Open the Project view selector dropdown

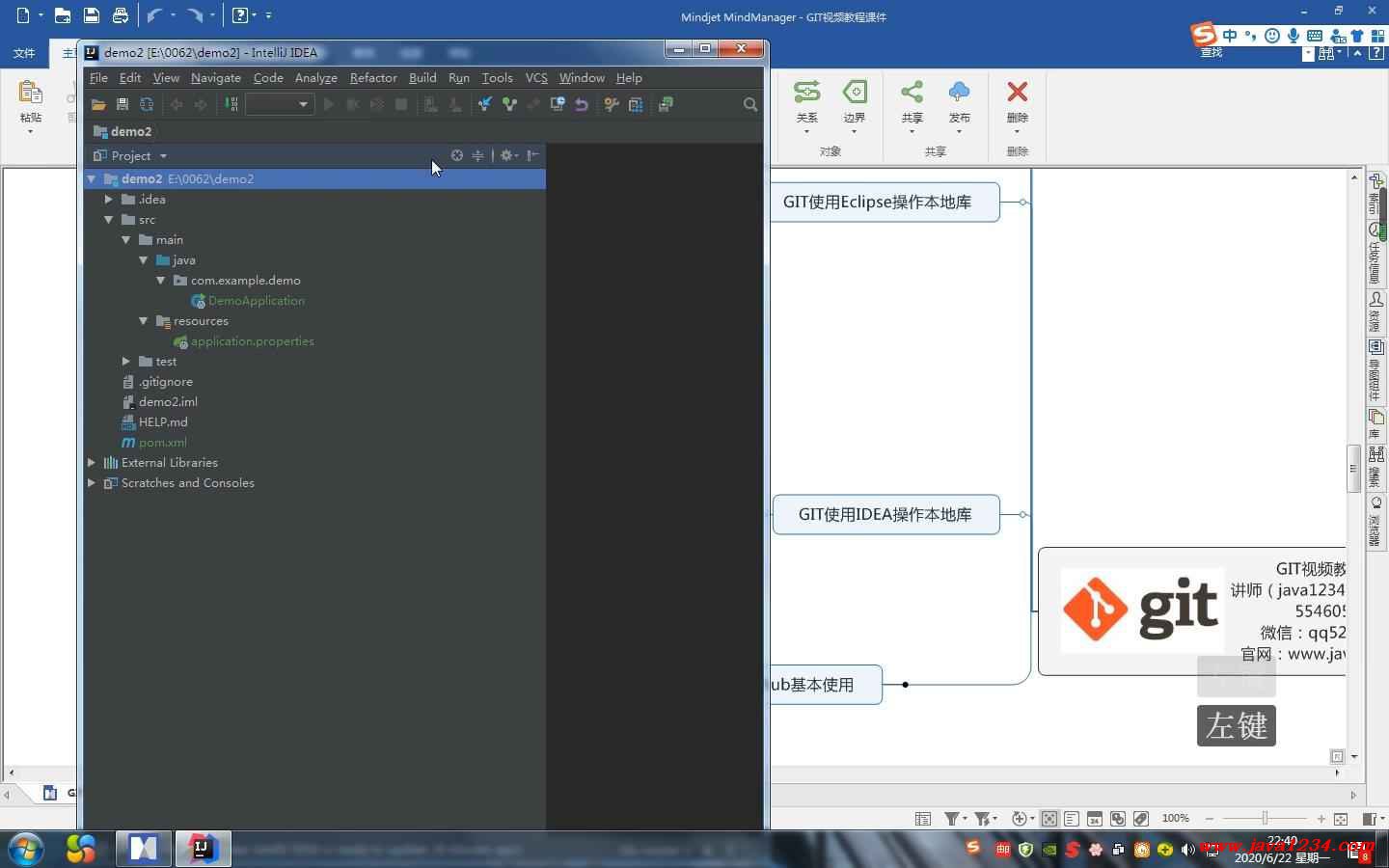coord(131,155)
